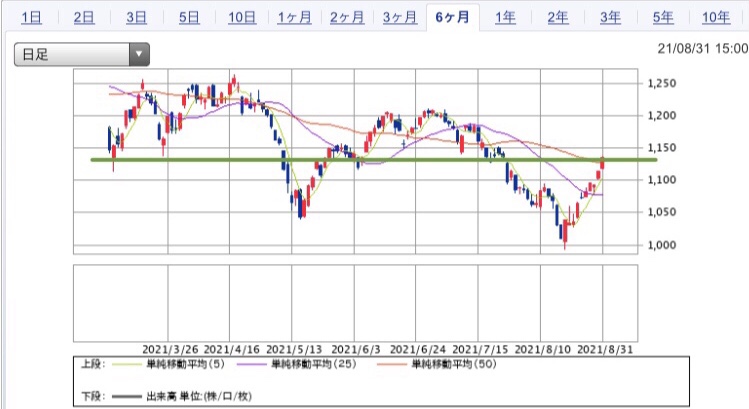Open the 5年 chart range
Viewport: 749px width, 409px height.
click(x=663, y=18)
